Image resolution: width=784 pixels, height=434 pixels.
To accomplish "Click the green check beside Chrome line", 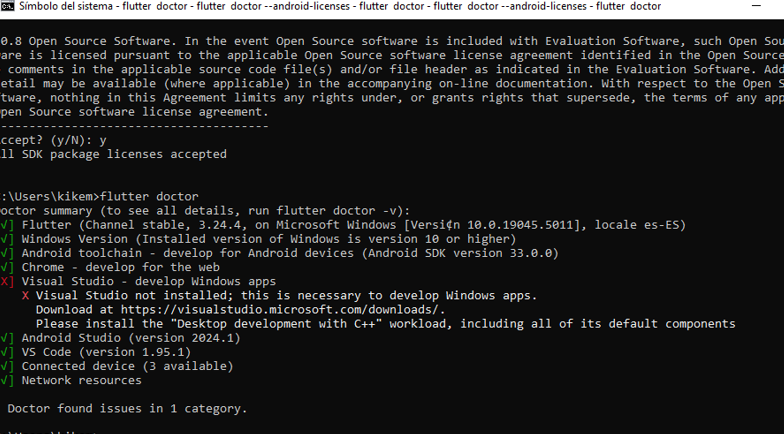I will [x=7, y=268].
